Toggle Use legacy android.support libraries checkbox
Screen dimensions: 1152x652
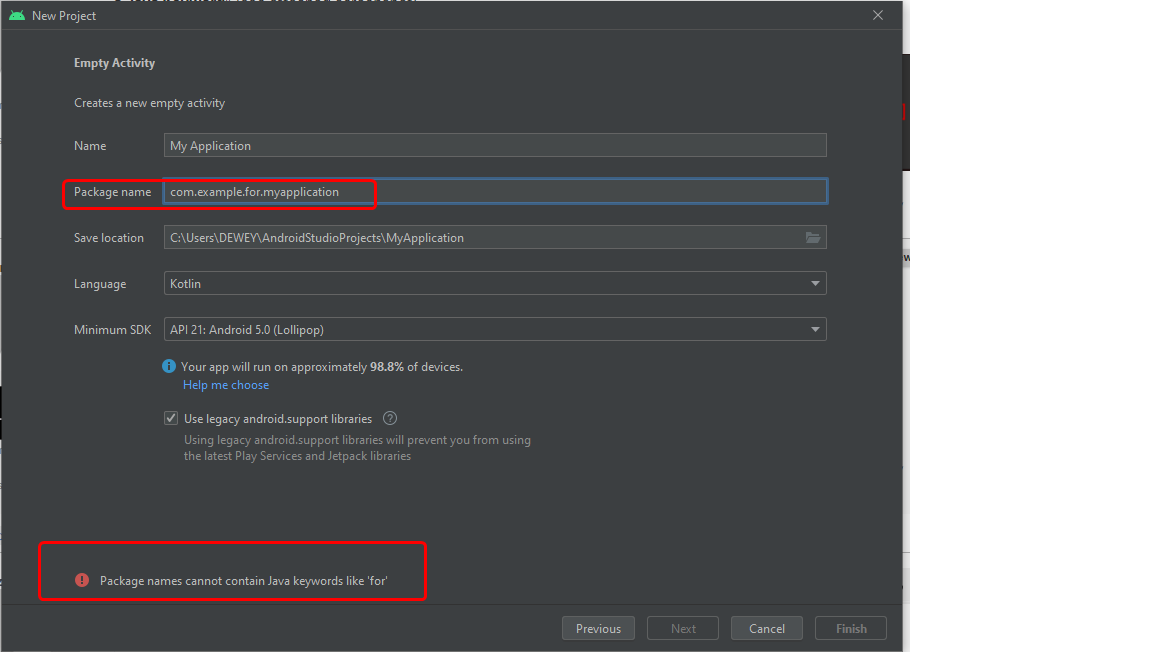(x=171, y=419)
